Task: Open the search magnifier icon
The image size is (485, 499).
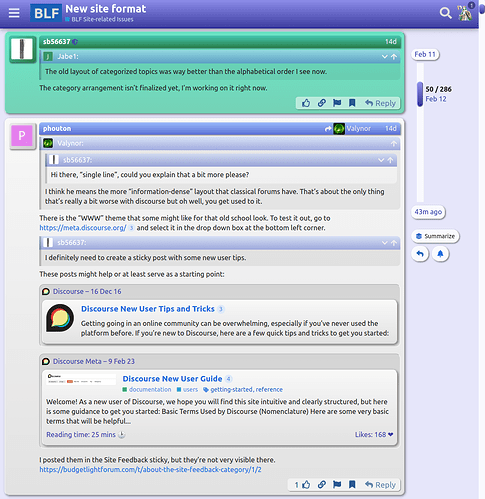Action: (x=445, y=13)
